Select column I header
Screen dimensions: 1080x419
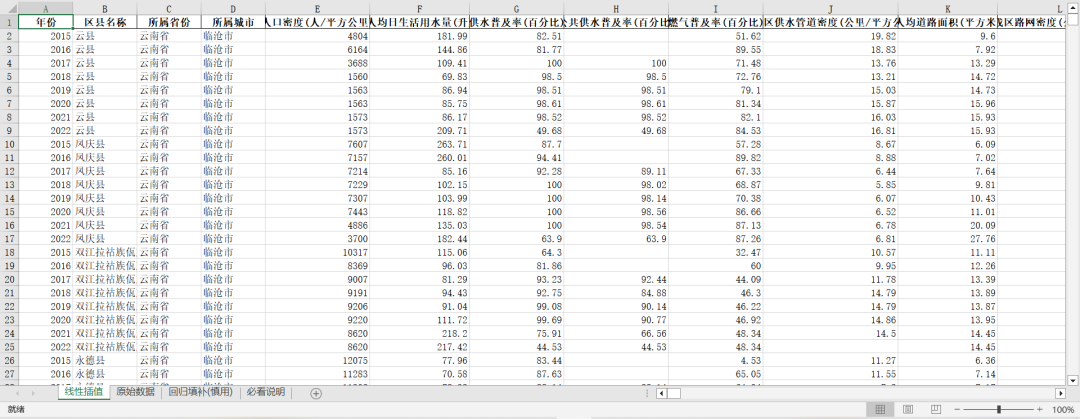pos(716,8)
